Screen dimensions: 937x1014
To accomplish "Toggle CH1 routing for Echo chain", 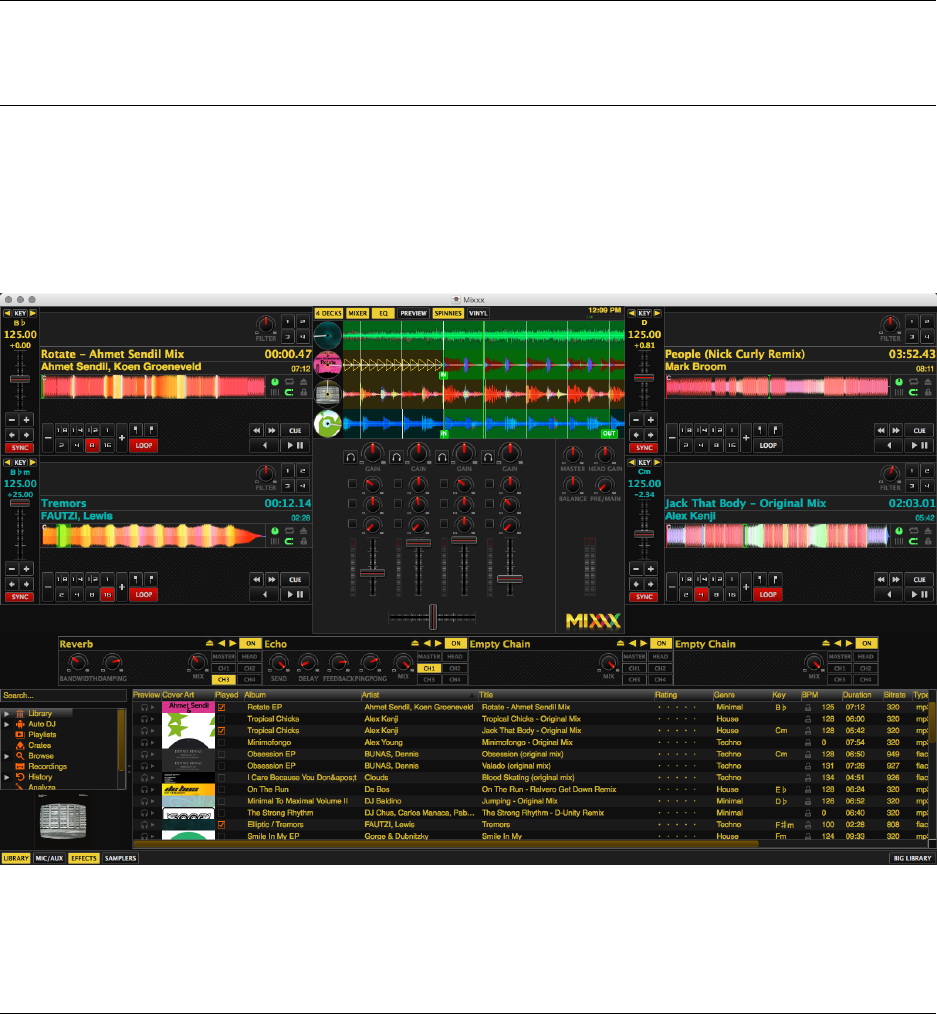I will coord(429,668).
